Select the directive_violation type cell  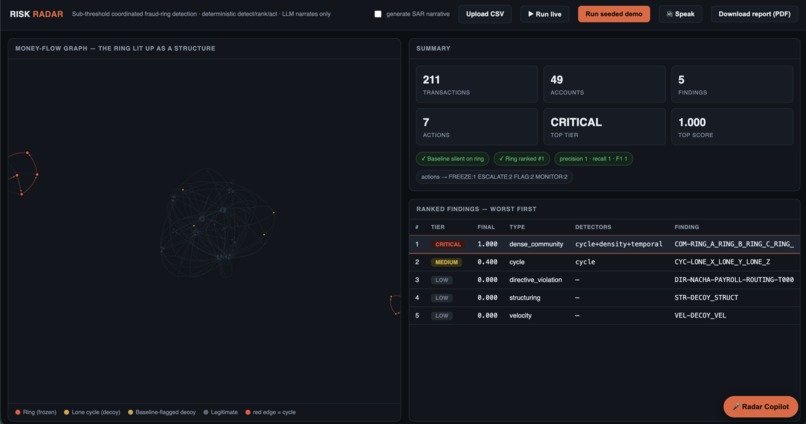pyautogui.click(x=535, y=280)
